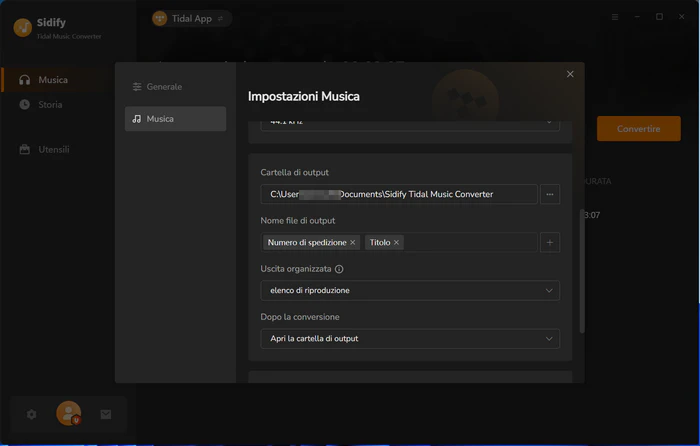Open the hamburger menu icon in title bar
The width and height of the screenshot is (700, 446).
pyautogui.click(x=615, y=17)
